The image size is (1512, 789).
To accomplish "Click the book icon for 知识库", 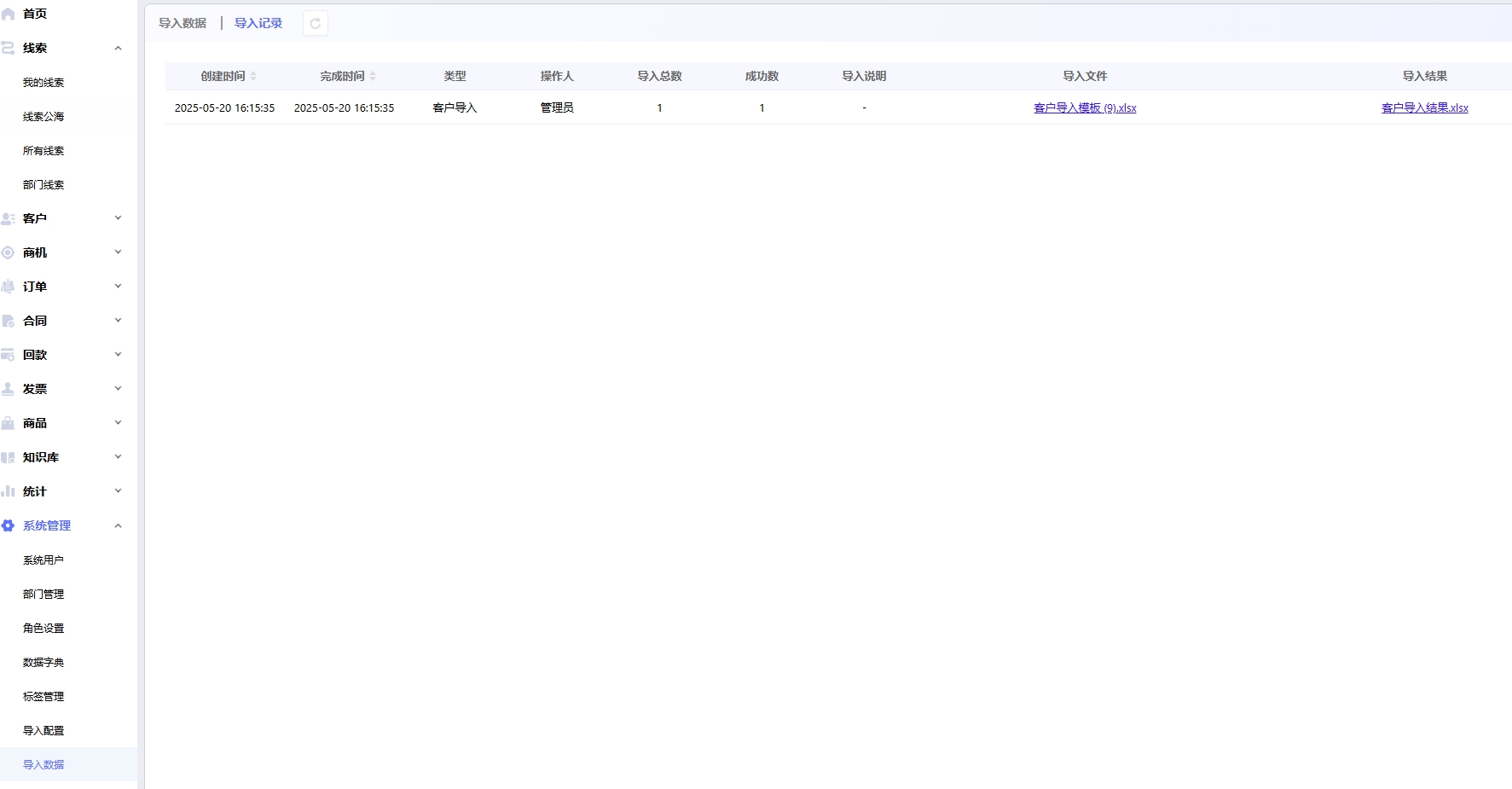I will coord(9,458).
